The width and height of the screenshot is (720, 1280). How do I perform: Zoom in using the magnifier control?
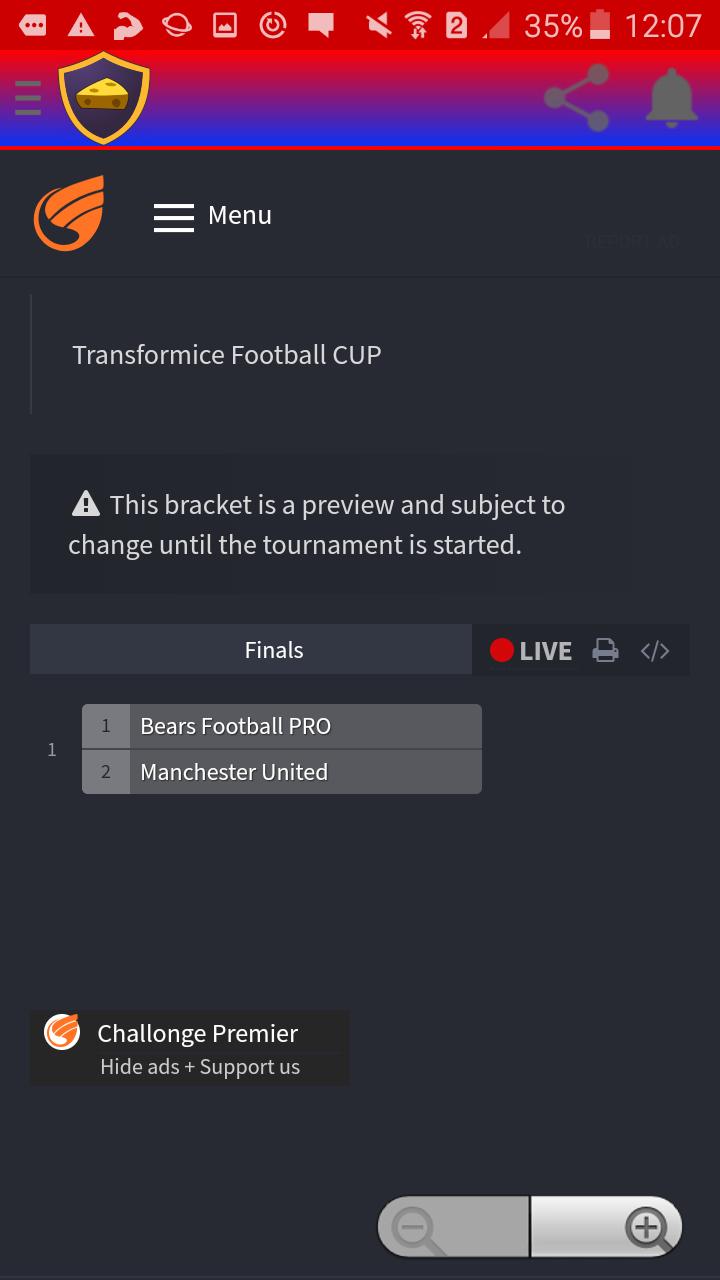(646, 1225)
